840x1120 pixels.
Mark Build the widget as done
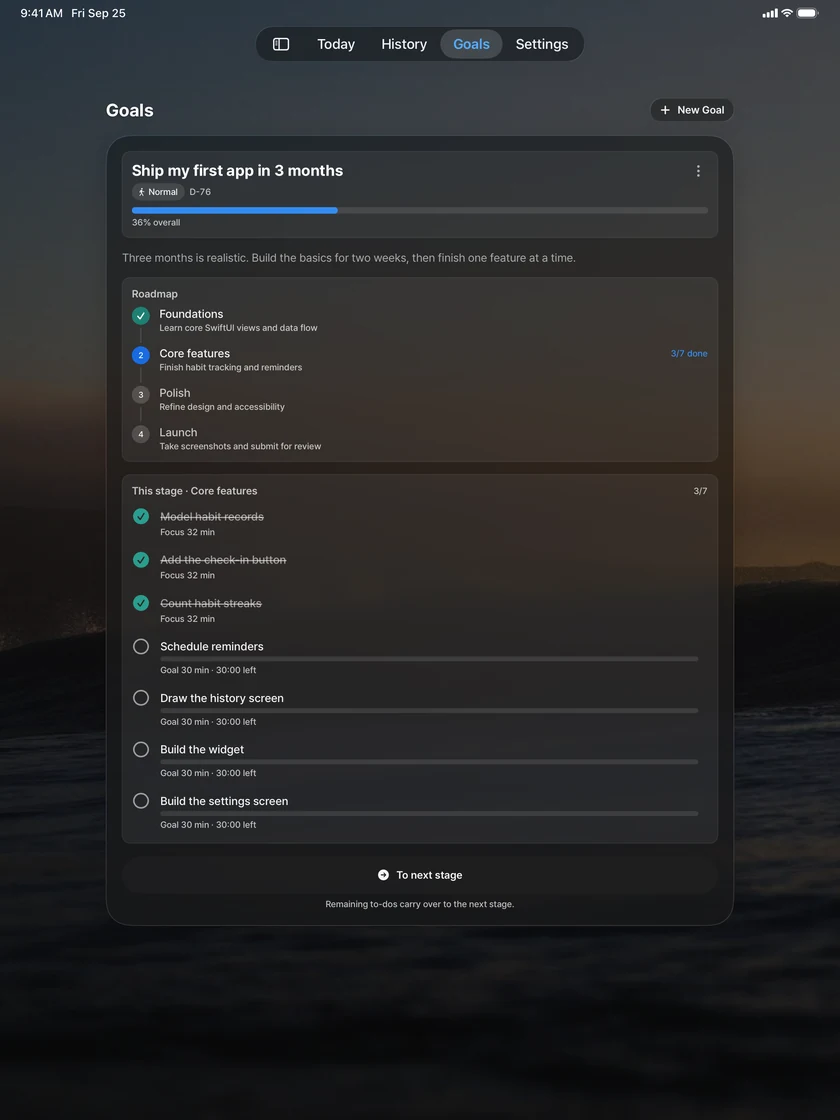pyautogui.click(x=141, y=749)
